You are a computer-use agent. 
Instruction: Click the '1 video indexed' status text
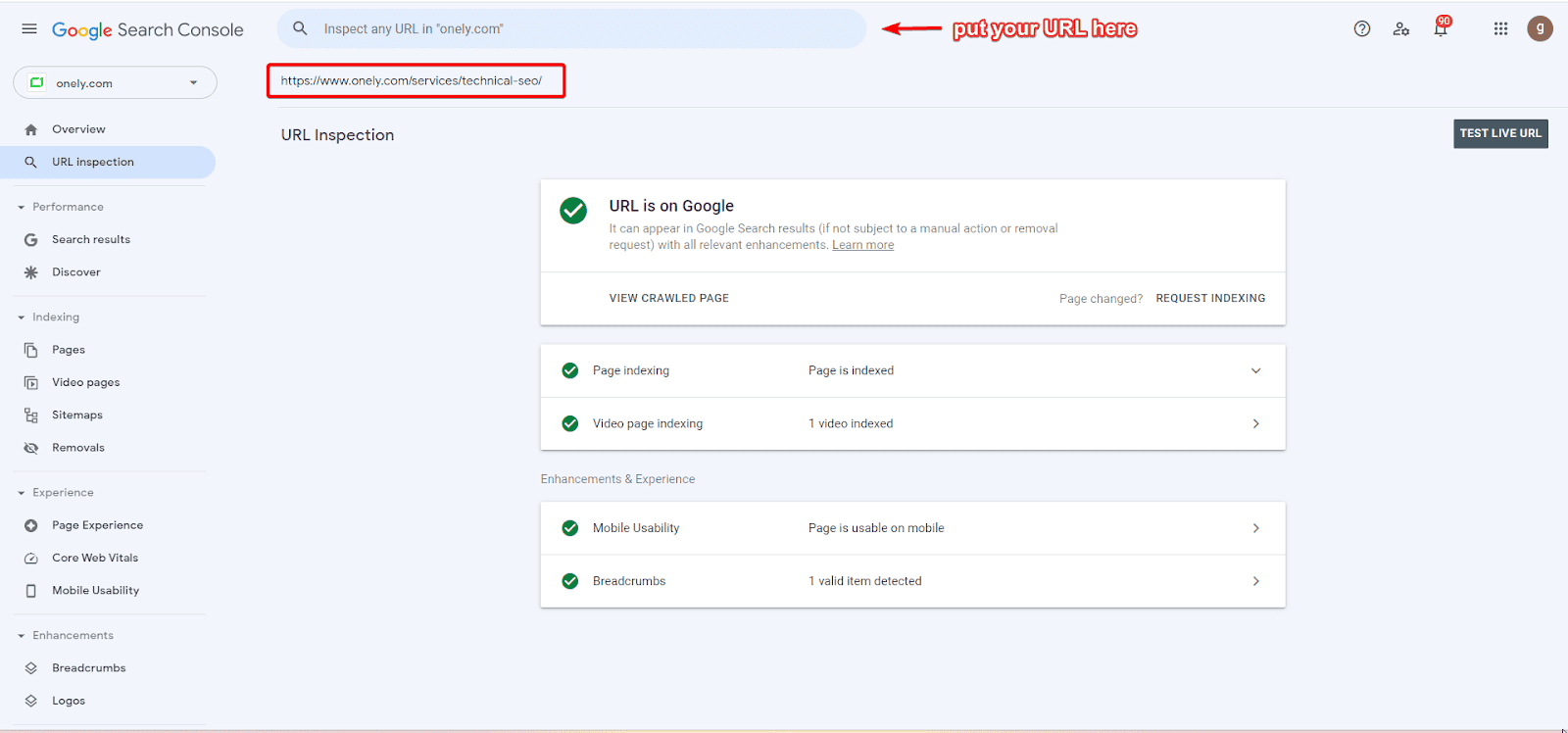(x=851, y=423)
